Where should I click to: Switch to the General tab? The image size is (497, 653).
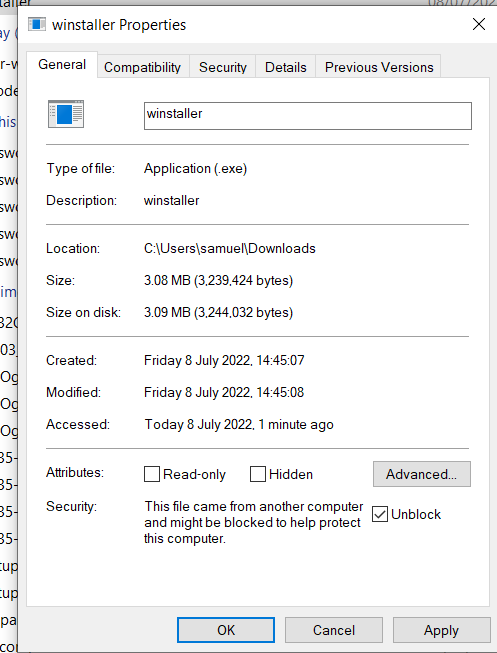[x=62, y=65]
